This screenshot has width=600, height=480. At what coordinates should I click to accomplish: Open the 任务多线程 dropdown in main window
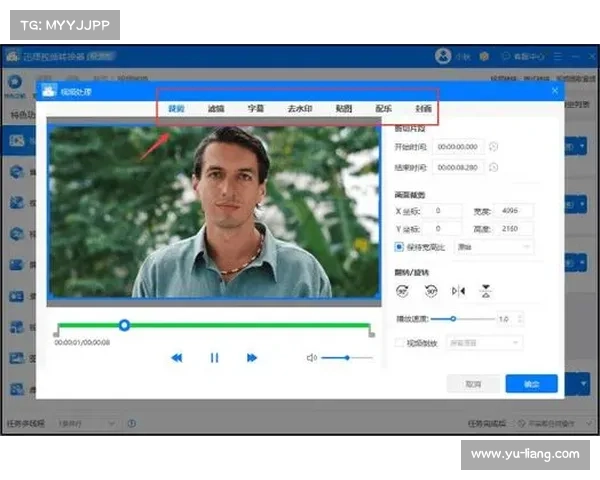86,423
